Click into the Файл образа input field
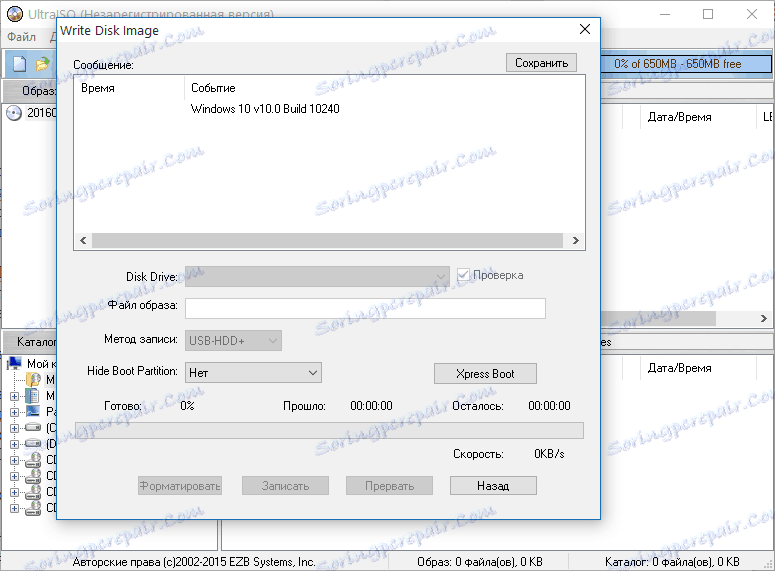The width and height of the screenshot is (775, 571). point(365,308)
